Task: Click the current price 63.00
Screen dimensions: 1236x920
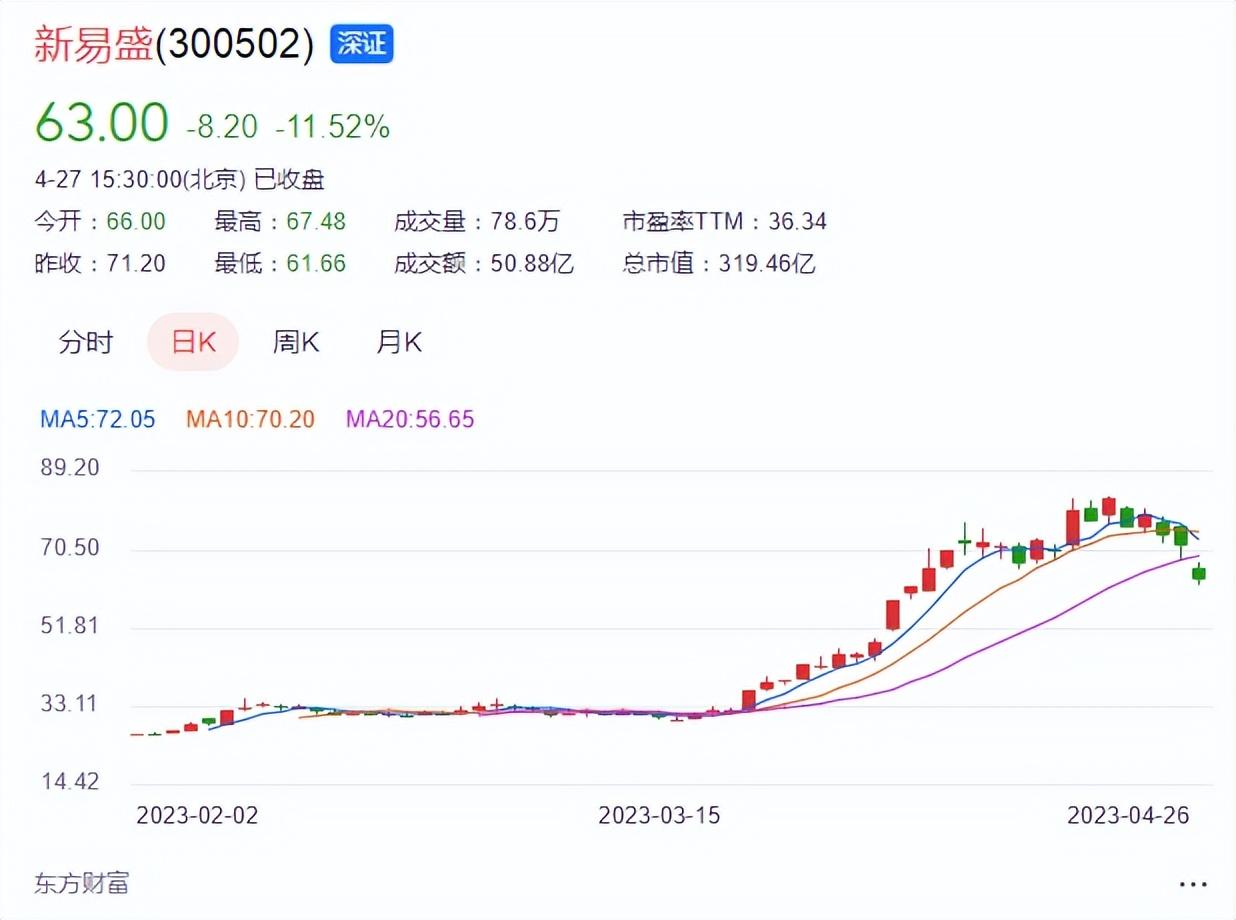Action: (x=101, y=122)
